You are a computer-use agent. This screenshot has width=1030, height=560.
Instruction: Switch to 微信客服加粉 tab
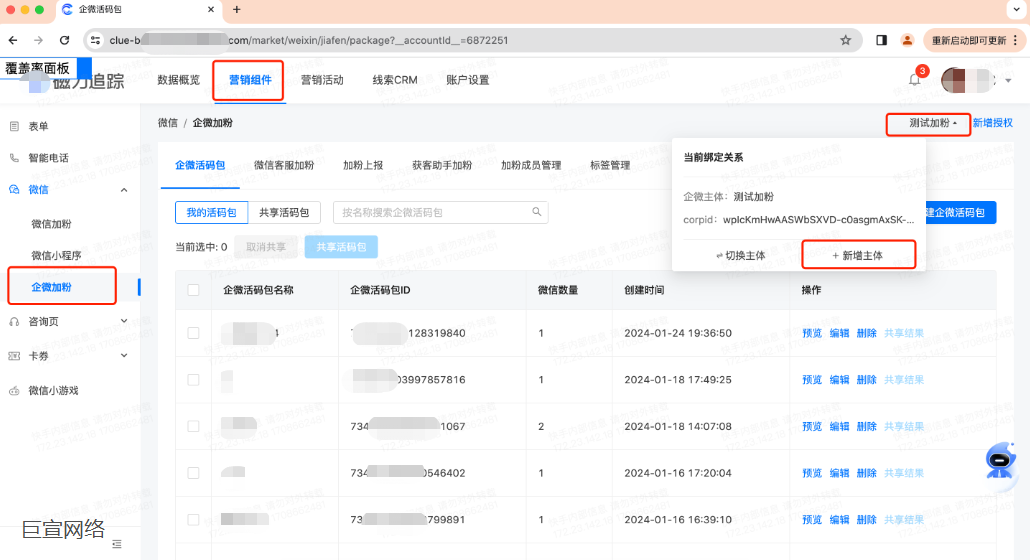pos(284,165)
